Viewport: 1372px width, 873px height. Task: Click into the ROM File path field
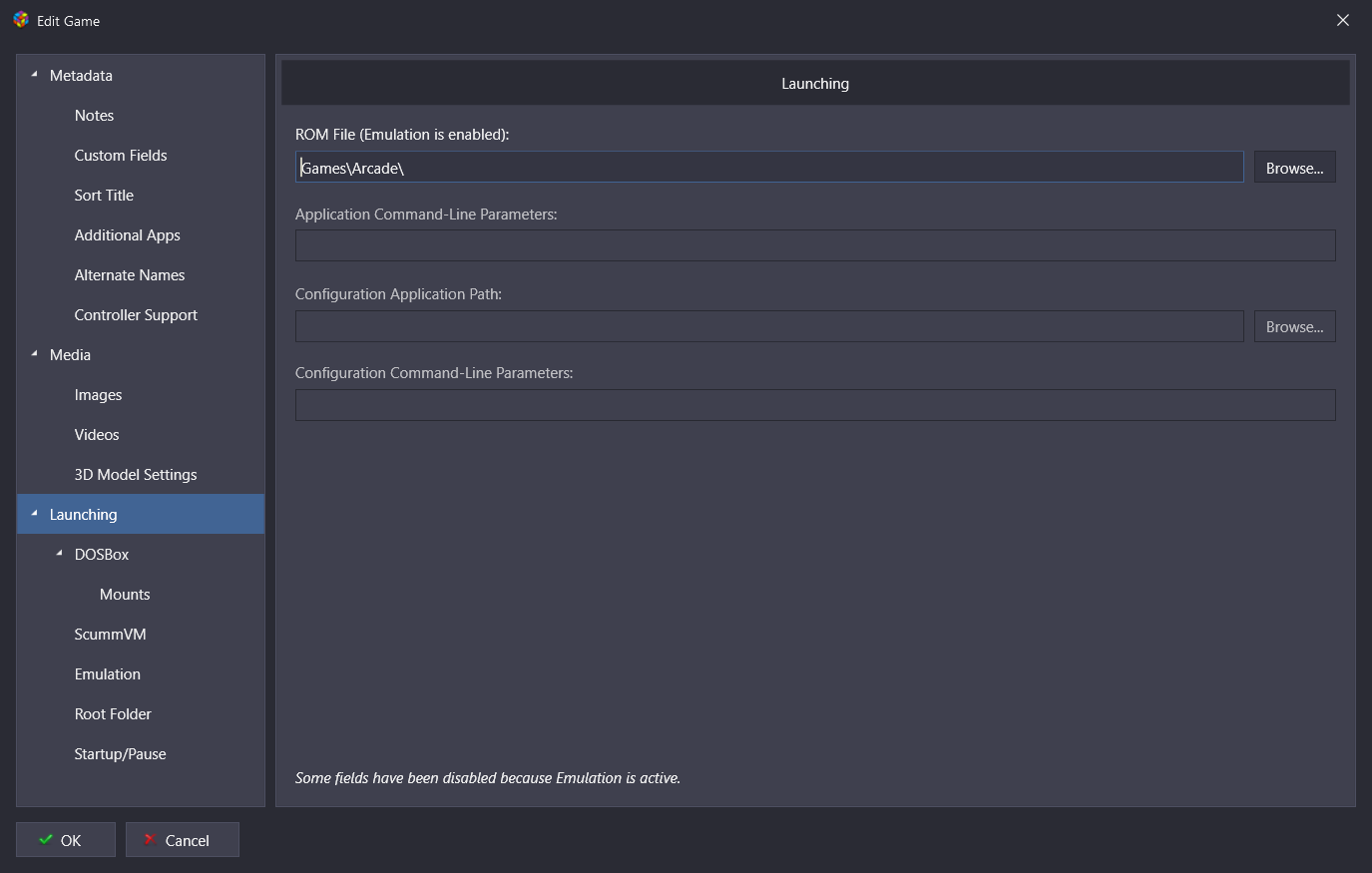pos(769,167)
